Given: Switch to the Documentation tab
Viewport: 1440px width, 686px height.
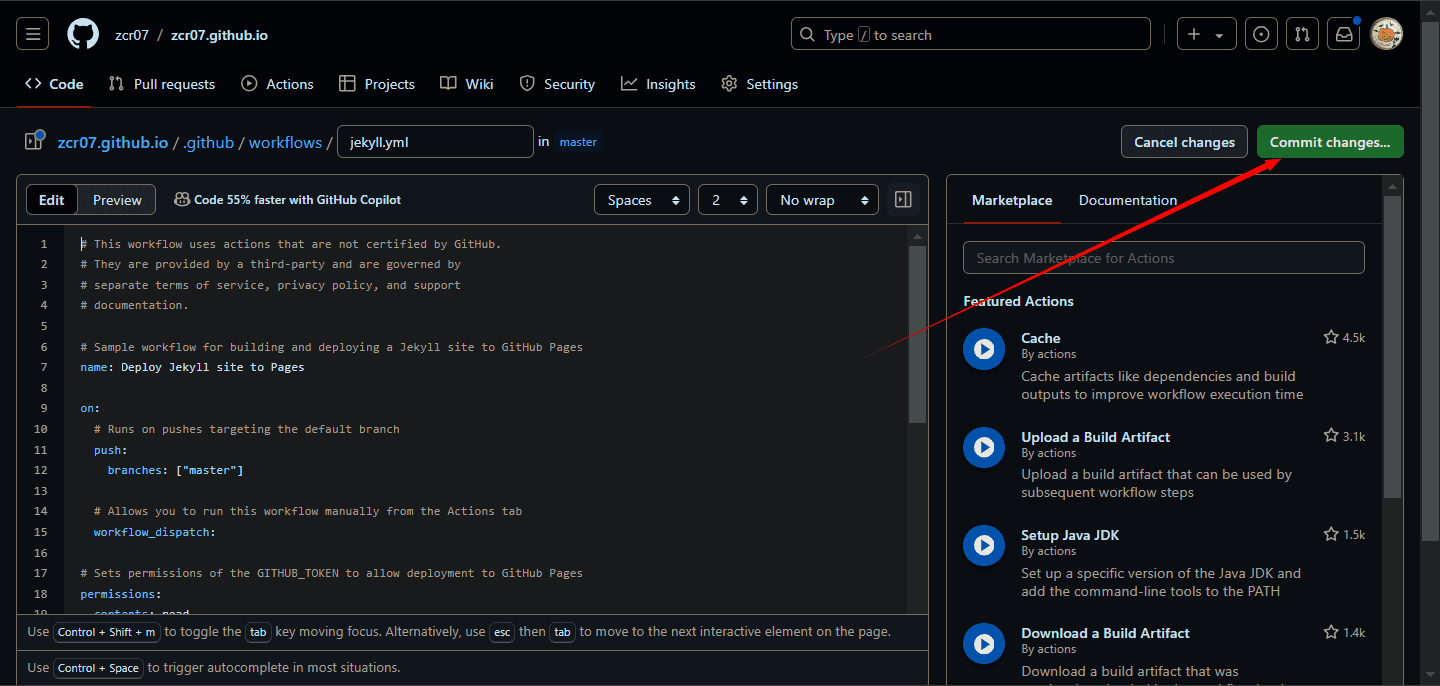Looking at the screenshot, I should tap(1127, 200).
